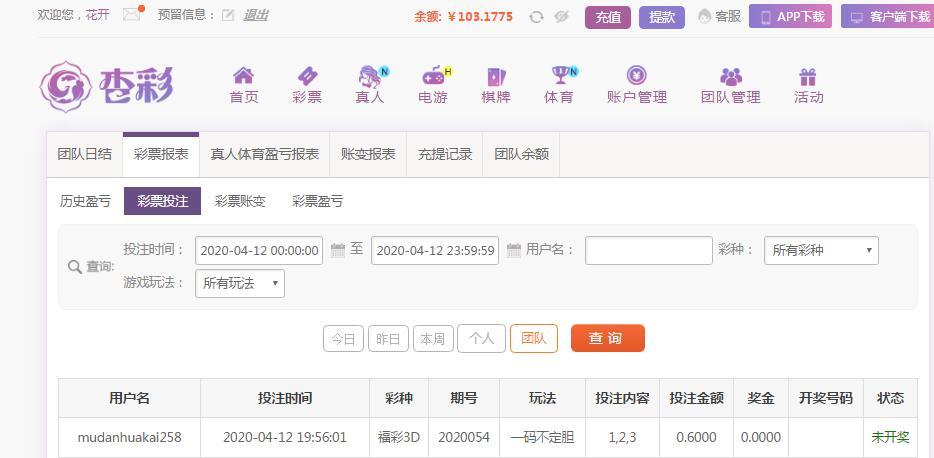Image resolution: width=934 pixels, height=458 pixels.
Task: Click the 未开奖 status cell
Action: (x=891, y=438)
